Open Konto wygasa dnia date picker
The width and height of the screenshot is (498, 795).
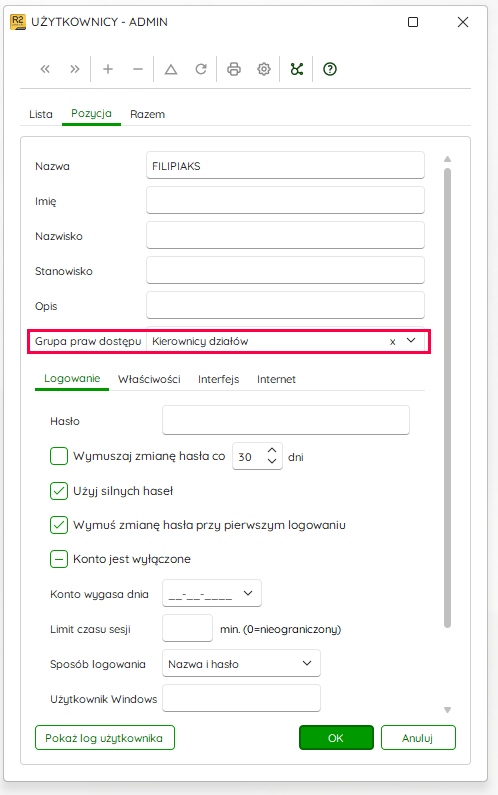(x=248, y=593)
